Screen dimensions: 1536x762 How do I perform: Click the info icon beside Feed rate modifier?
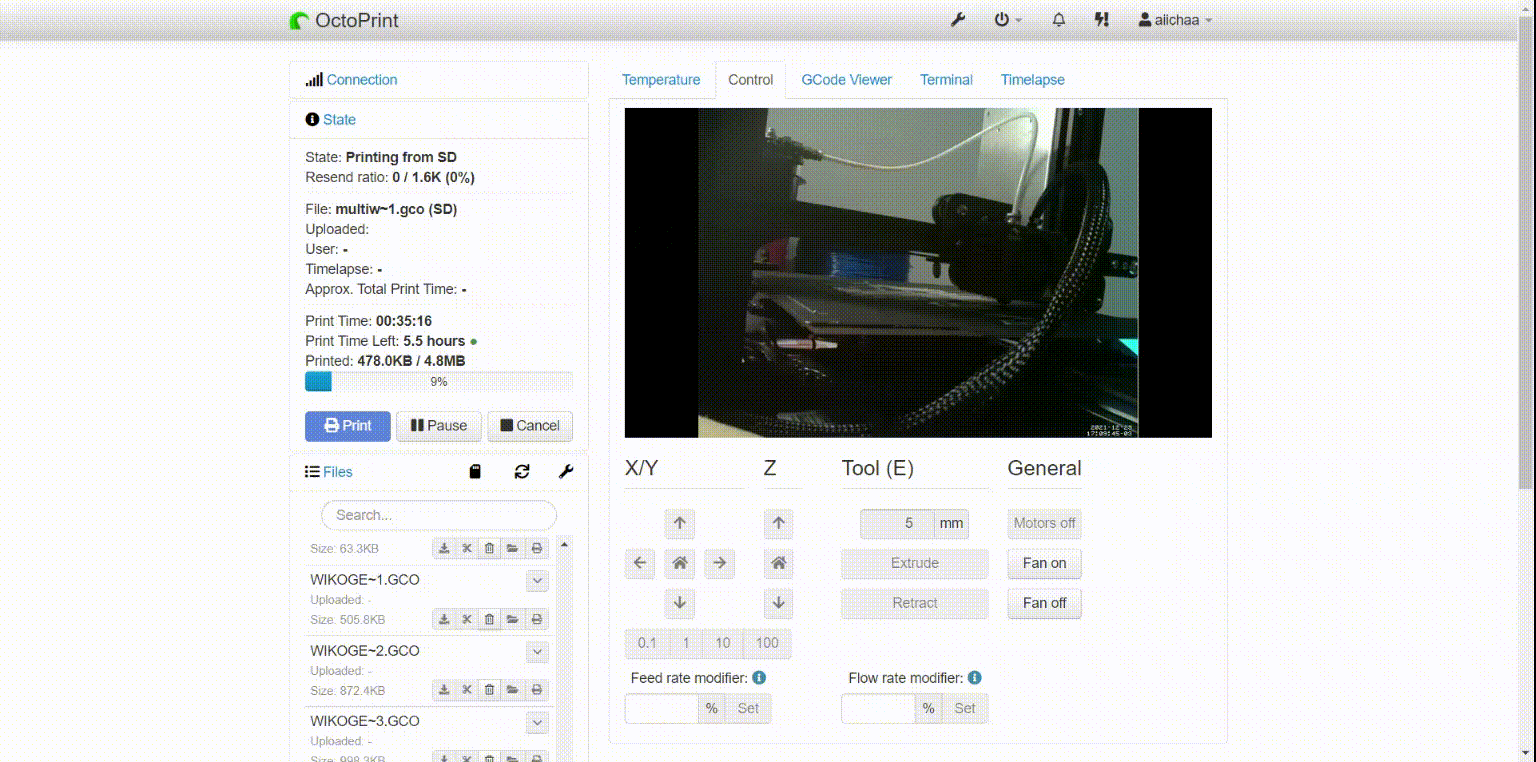point(759,678)
